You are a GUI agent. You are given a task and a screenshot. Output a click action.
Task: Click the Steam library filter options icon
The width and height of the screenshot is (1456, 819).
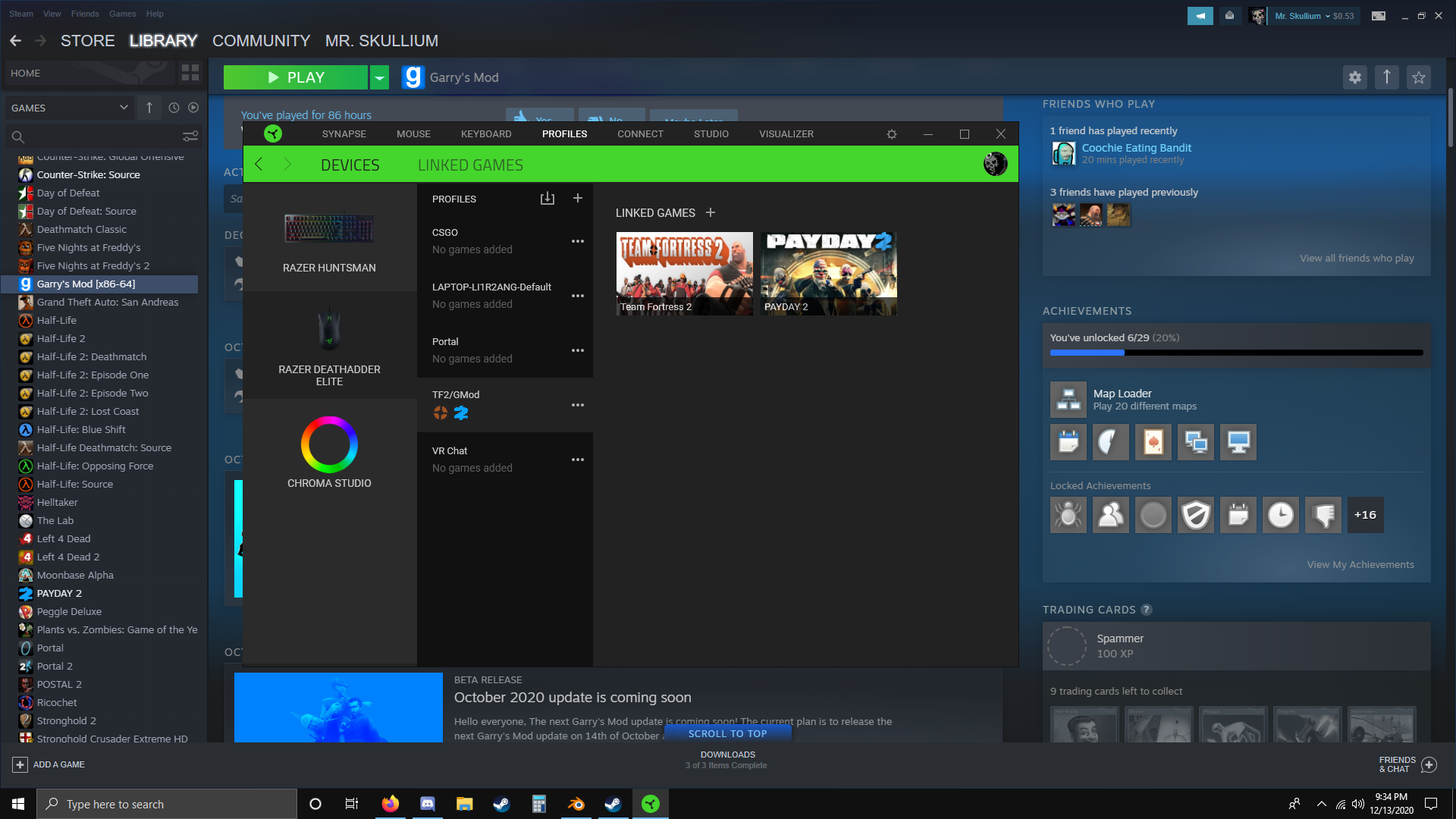click(x=190, y=136)
